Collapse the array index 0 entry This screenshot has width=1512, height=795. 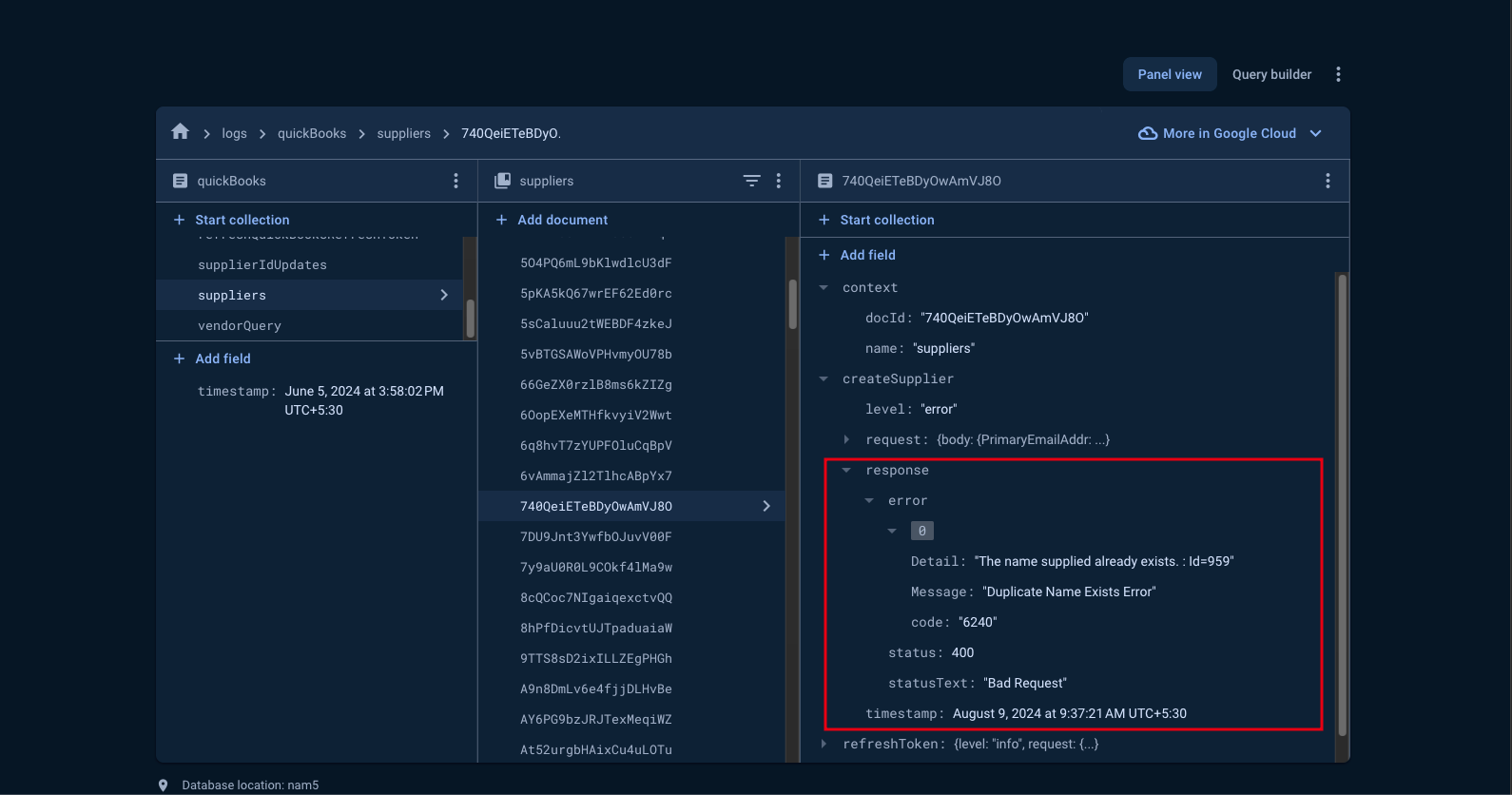[x=892, y=531]
